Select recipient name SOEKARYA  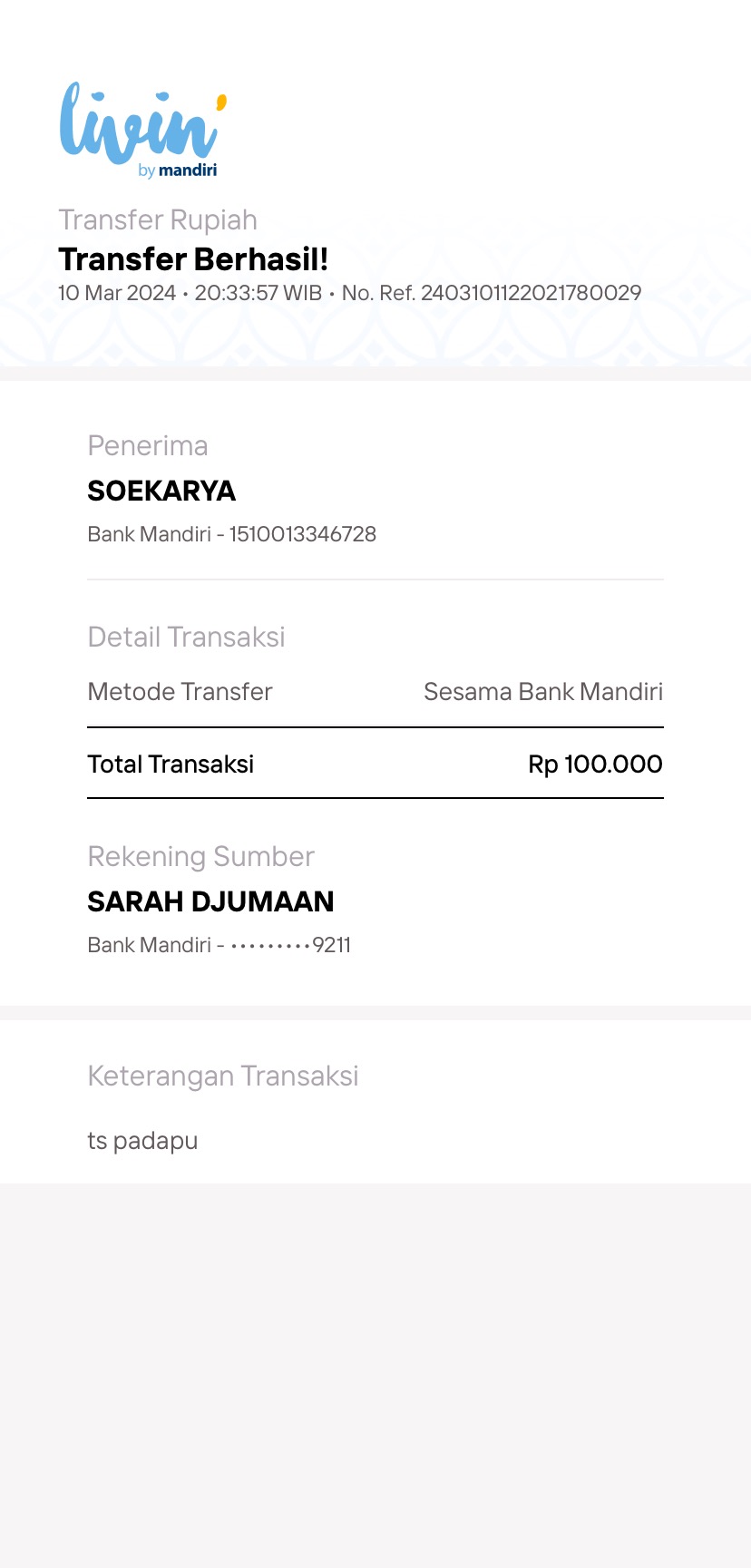pyautogui.click(x=161, y=491)
